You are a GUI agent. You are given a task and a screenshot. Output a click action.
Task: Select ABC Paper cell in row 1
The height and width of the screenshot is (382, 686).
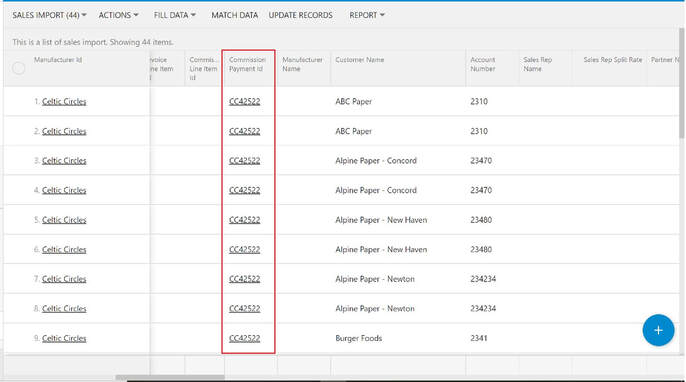point(354,102)
